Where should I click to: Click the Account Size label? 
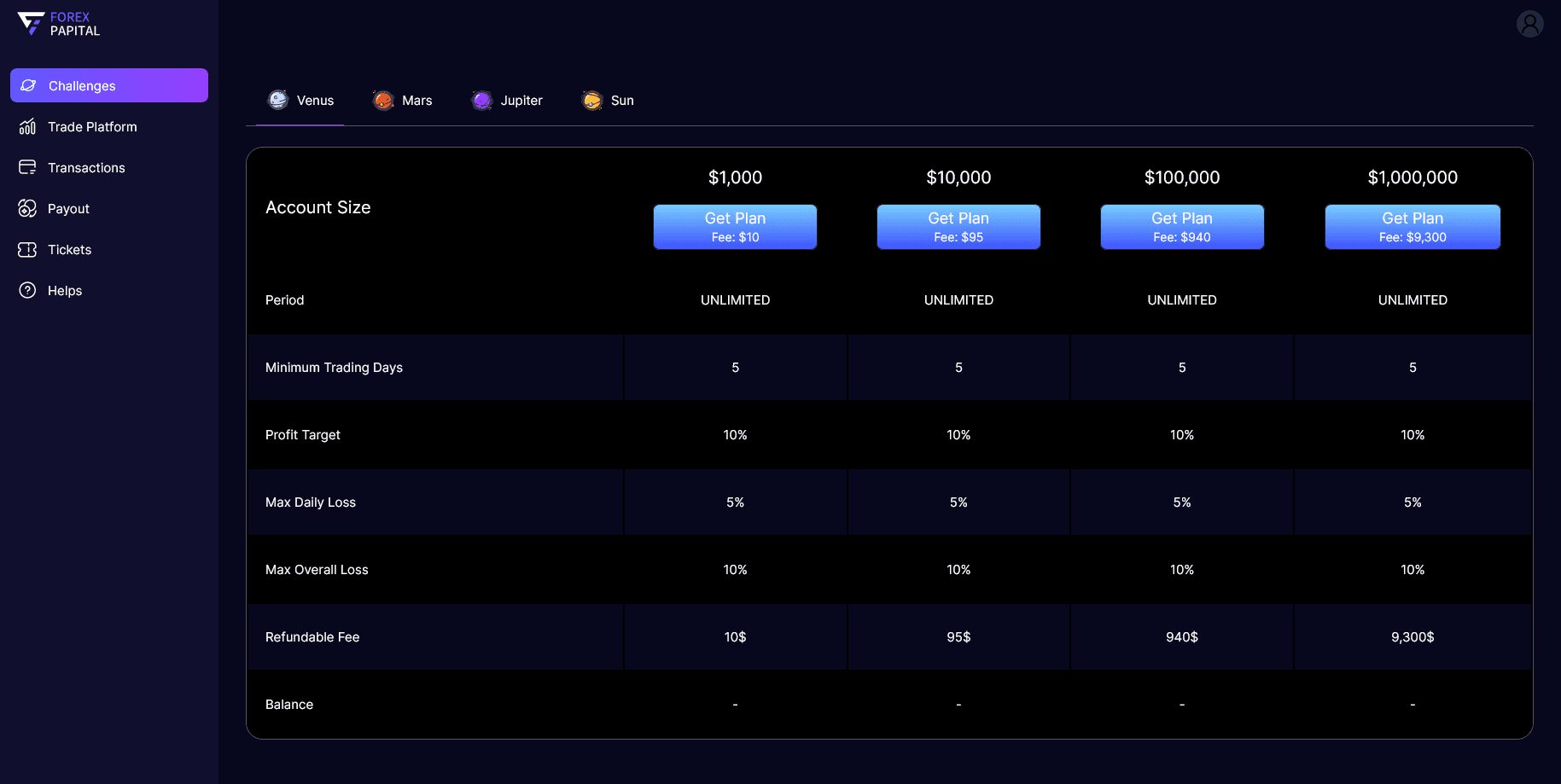click(x=317, y=207)
